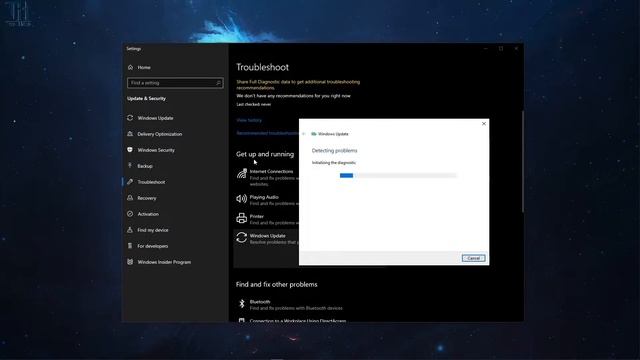This screenshot has height=360, width=640.
Task: Click the Settings page vertical scrollbar
Action: coord(522,161)
